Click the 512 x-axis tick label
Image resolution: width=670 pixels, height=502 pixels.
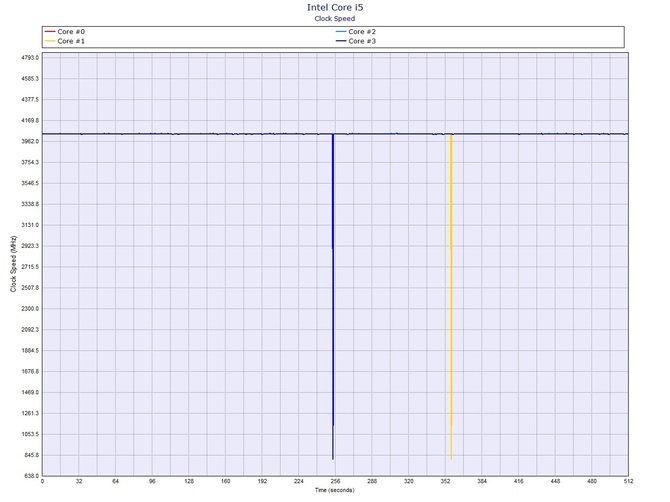coord(628,481)
